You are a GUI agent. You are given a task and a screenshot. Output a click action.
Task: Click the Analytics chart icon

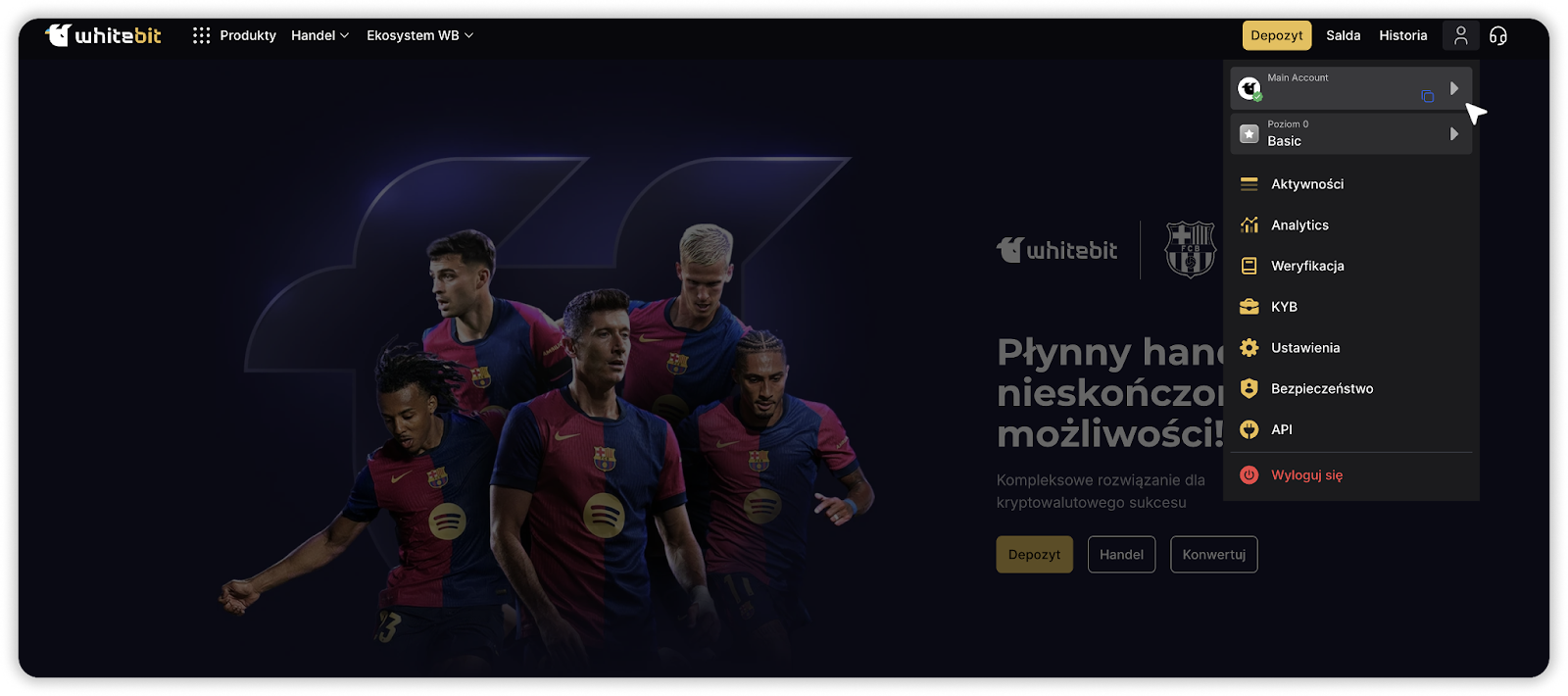[x=1249, y=224]
